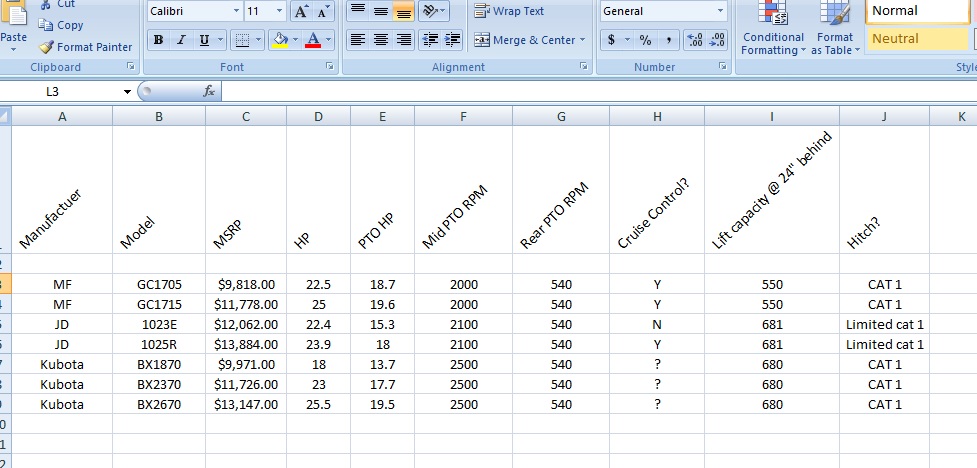This screenshot has width=977, height=468.
Task: Align text right in the cell
Action: tap(404, 40)
